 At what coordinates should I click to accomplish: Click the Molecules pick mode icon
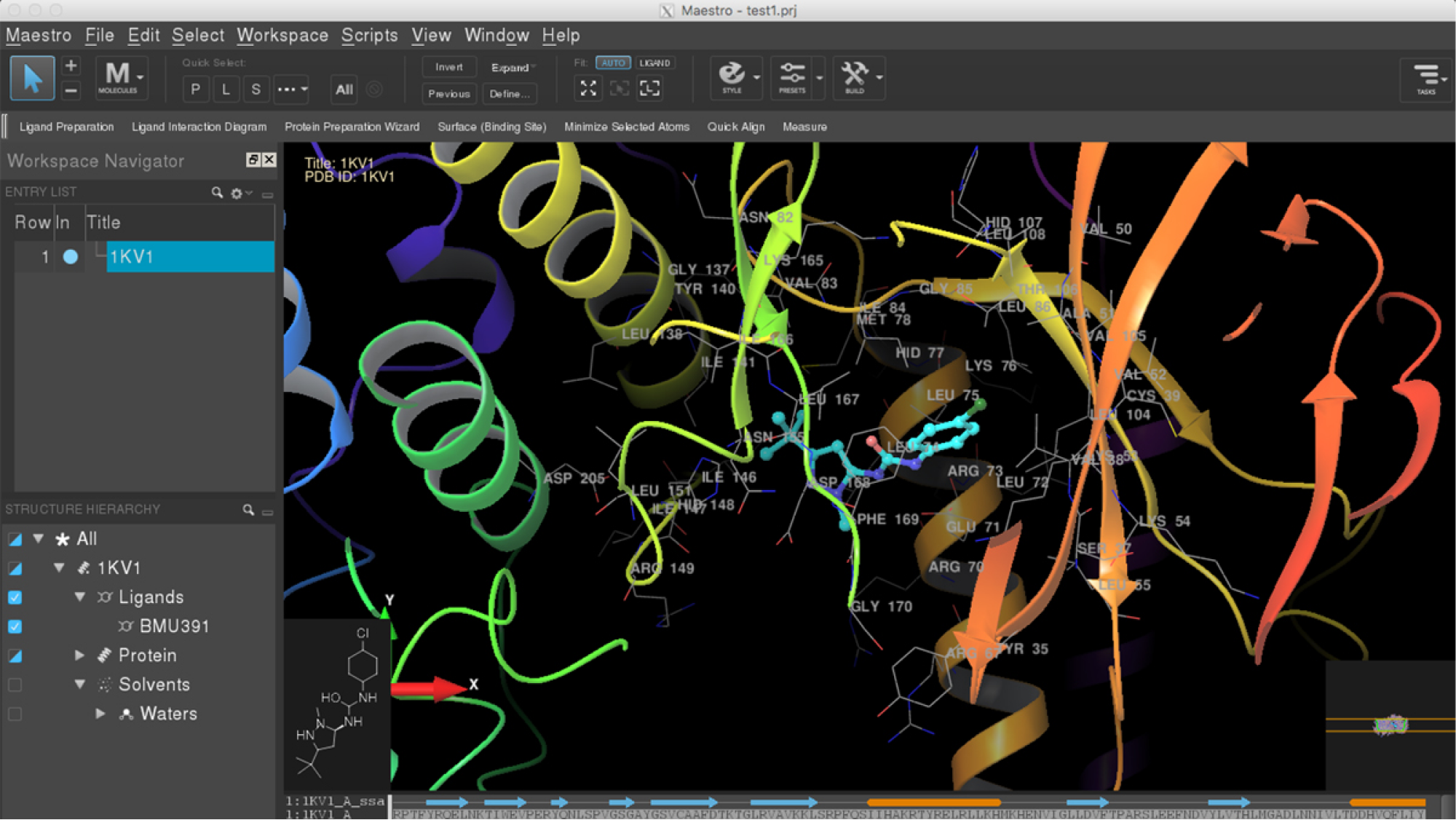pos(118,77)
